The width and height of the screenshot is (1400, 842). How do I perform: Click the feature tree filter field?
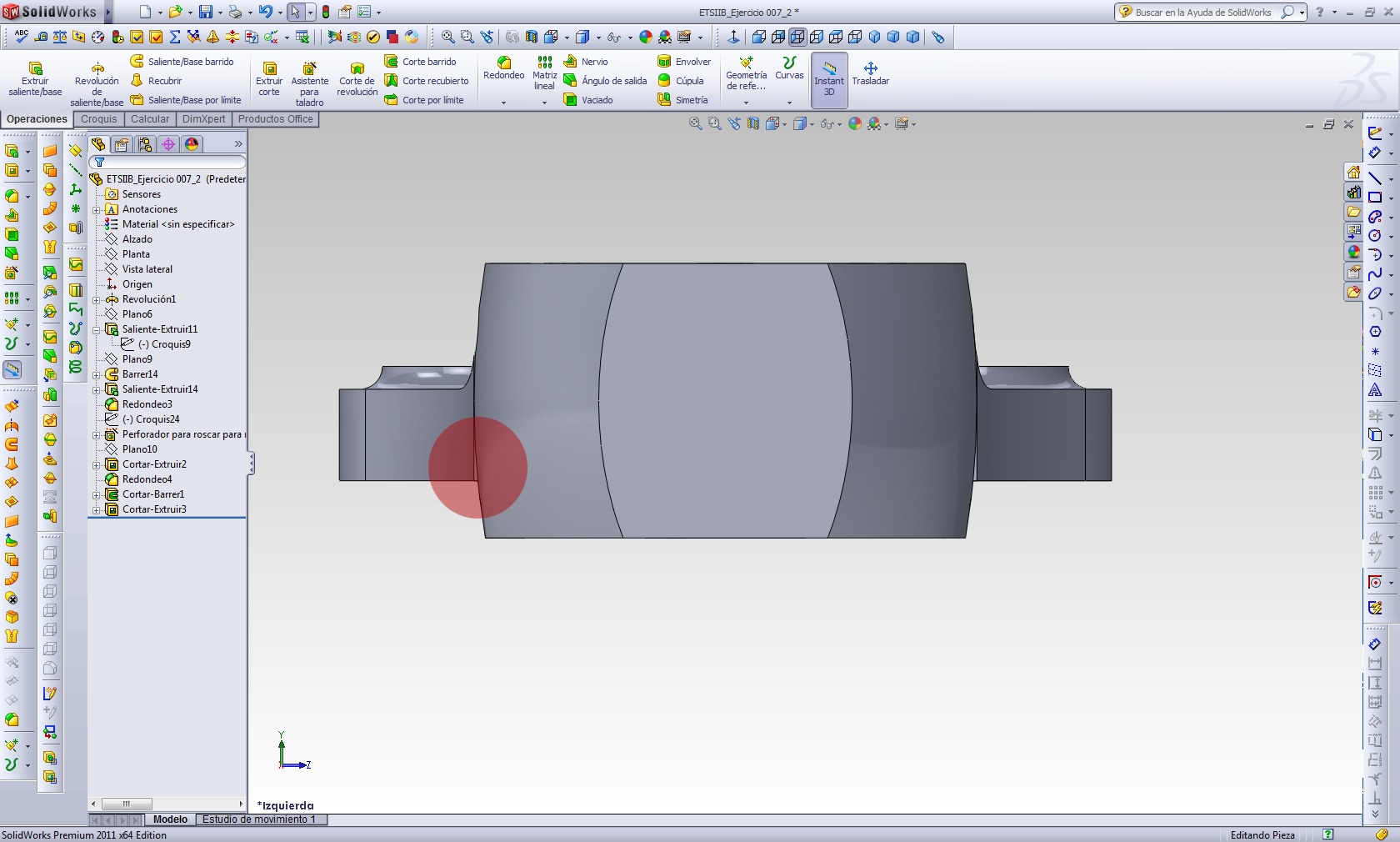168,162
